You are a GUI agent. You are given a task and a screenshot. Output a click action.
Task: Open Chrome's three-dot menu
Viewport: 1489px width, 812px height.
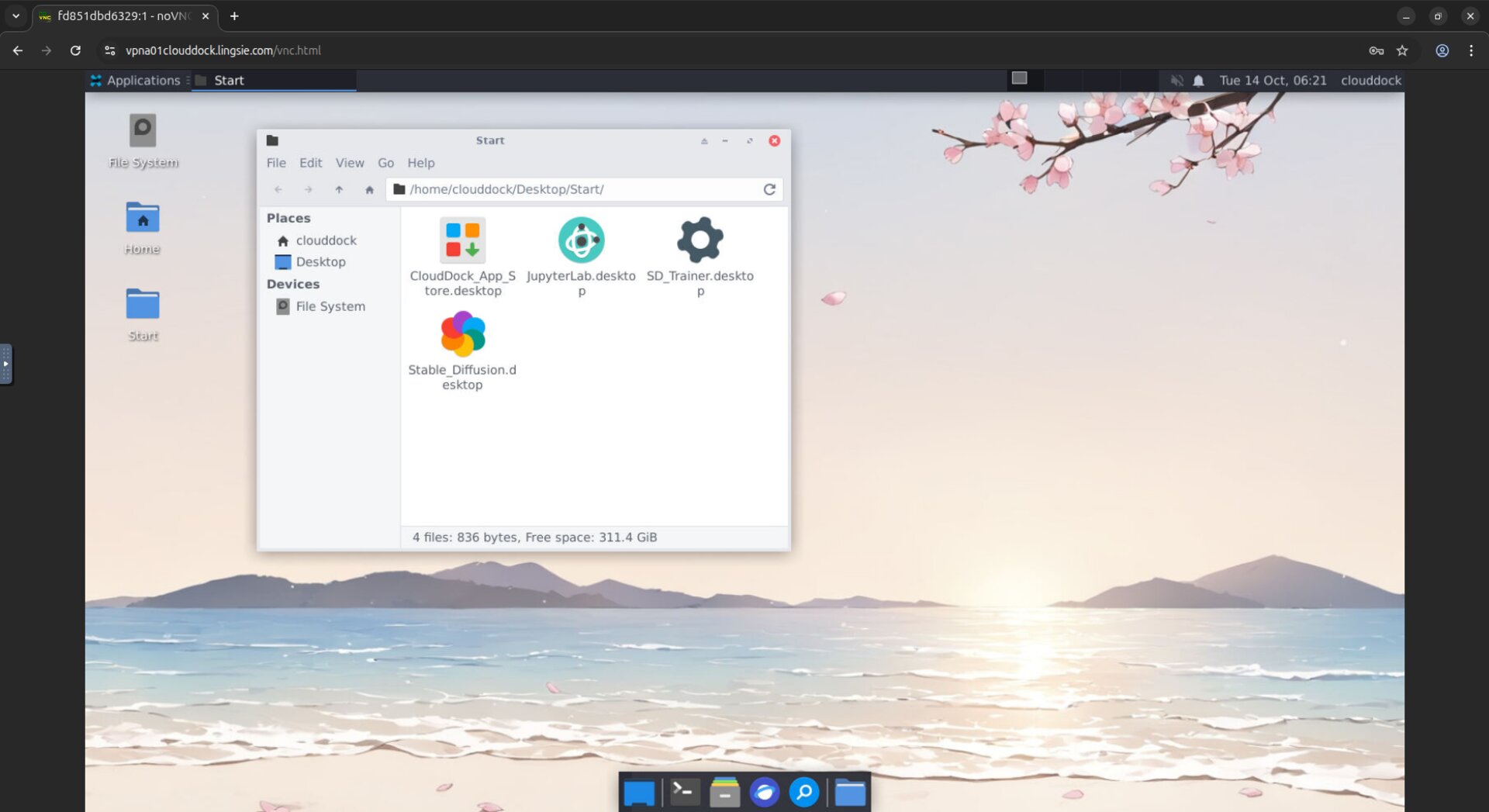1471,50
